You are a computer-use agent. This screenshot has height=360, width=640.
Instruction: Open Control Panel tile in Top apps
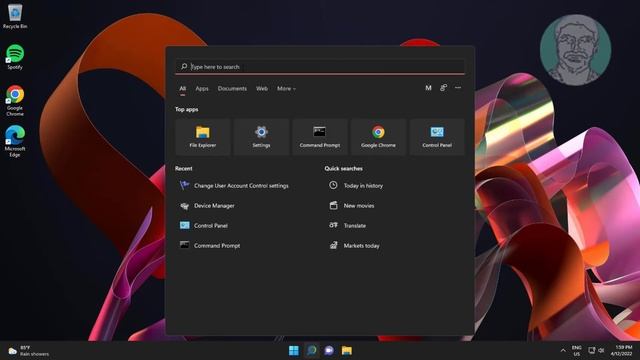pos(437,137)
